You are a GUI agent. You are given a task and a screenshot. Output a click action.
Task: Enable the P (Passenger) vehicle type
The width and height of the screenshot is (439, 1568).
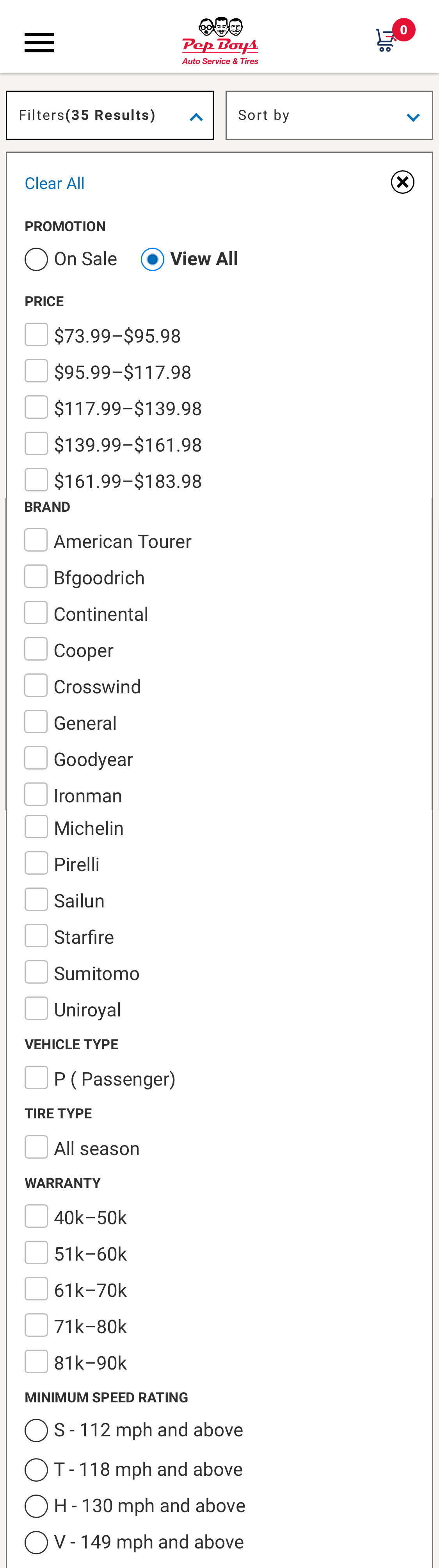pos(36,1078)
